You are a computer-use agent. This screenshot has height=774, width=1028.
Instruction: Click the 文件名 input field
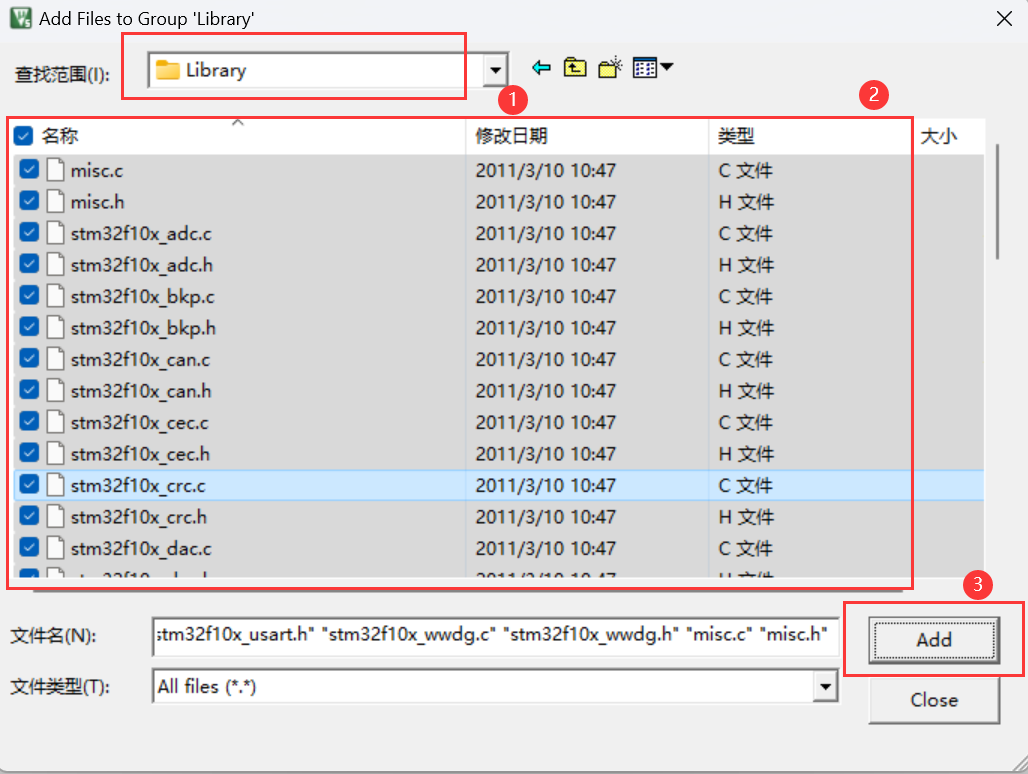click(495, 635)
